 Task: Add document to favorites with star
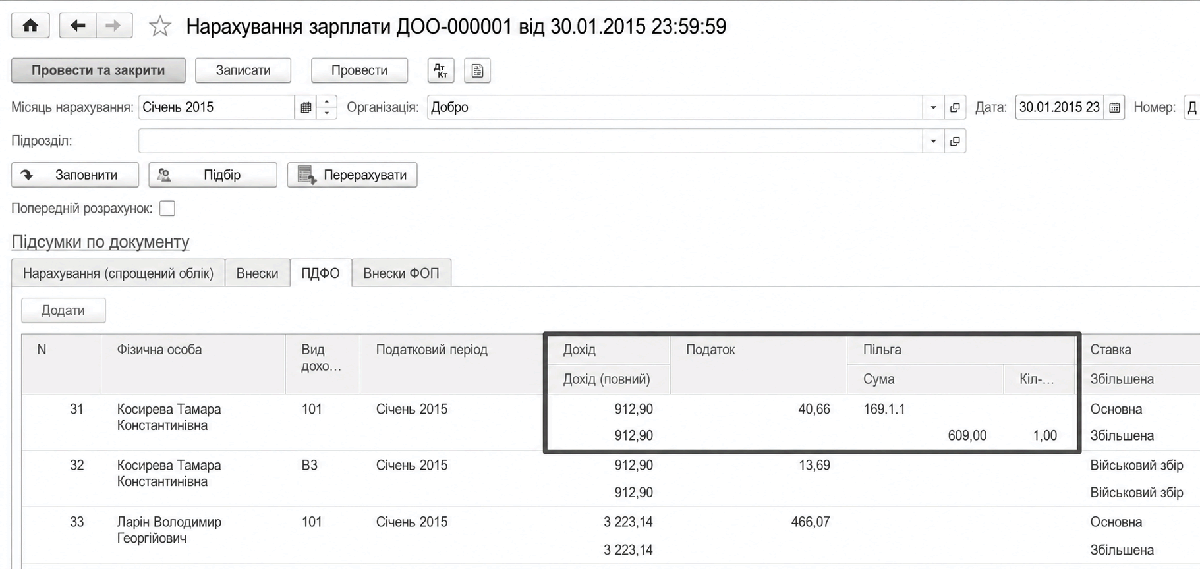[160, 28]
